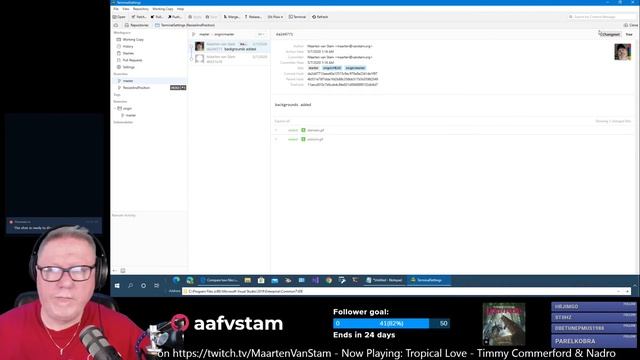Switch to Untitled - Notepad taskbar window
The image size is (640, 360).
pyautogui.click(x=384, y=280)
